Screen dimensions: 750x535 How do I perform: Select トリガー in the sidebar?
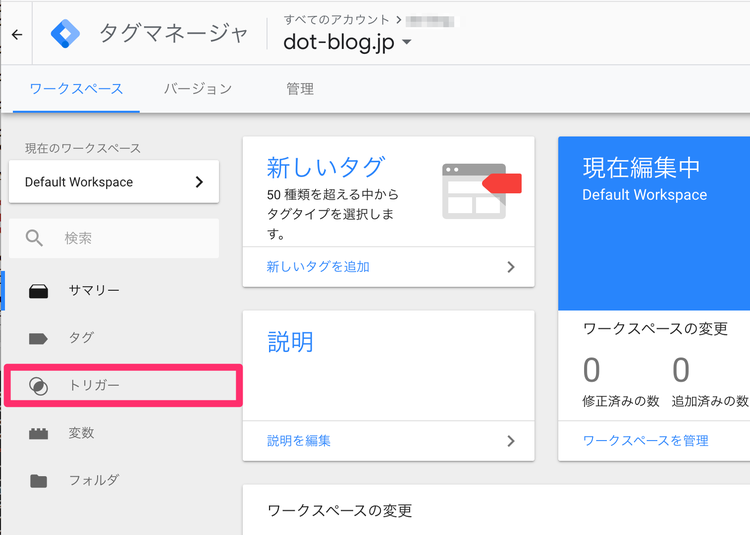tap(123, 385)
